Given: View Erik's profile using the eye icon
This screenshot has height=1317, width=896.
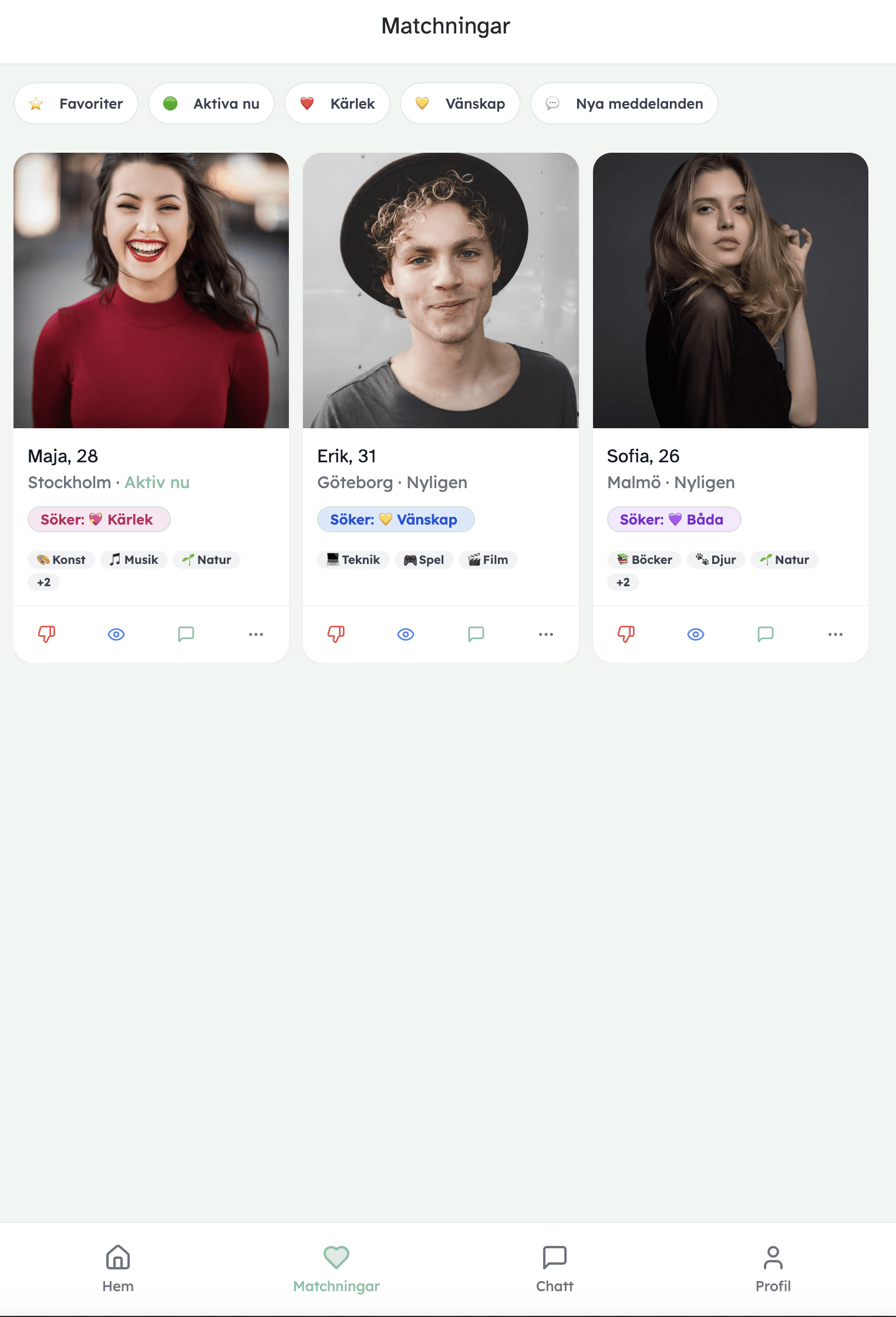Looking at the screenshot, I should (406, 634).
